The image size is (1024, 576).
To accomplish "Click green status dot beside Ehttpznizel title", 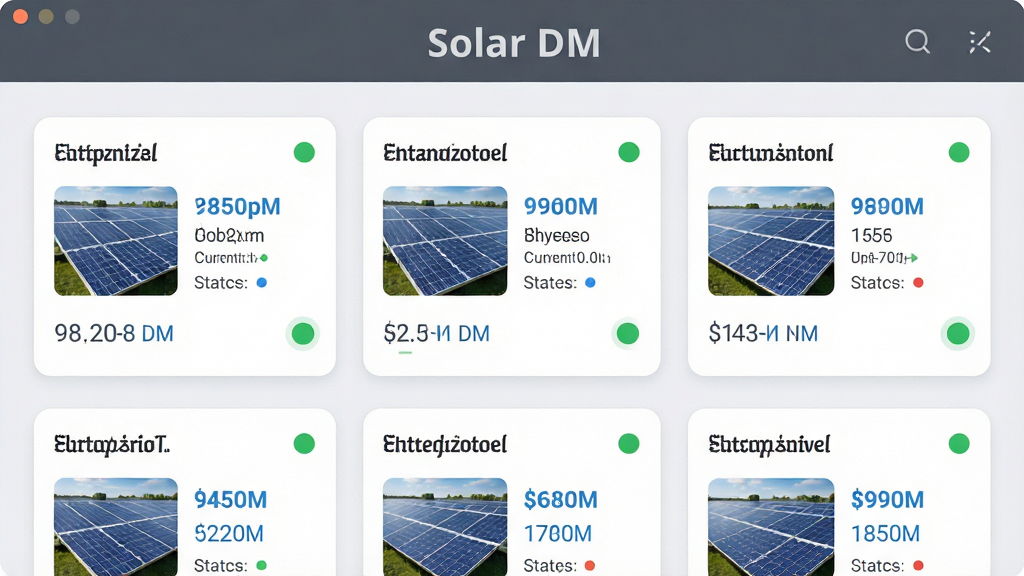I will coord(304,152).
